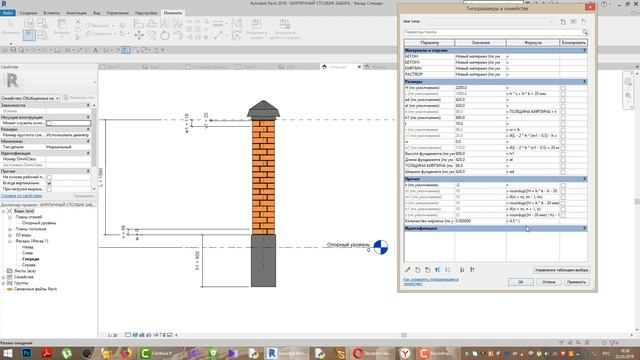Collapse 'Прочее' group header in Family Types dialog
The width and height of the screenshot is (640, 360).
click(584, 179)
